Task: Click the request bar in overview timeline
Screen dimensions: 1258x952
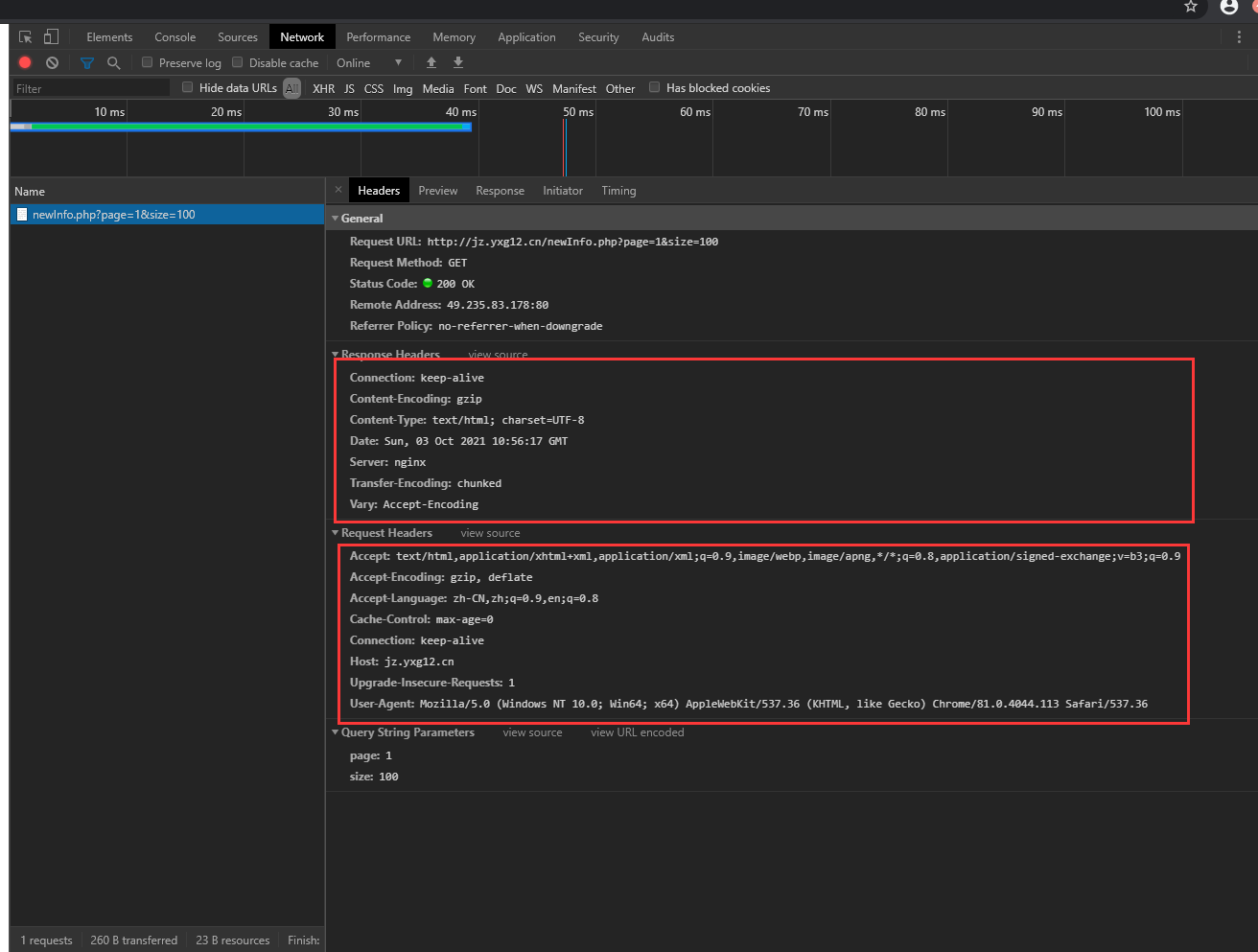Action: coord(241,126)
